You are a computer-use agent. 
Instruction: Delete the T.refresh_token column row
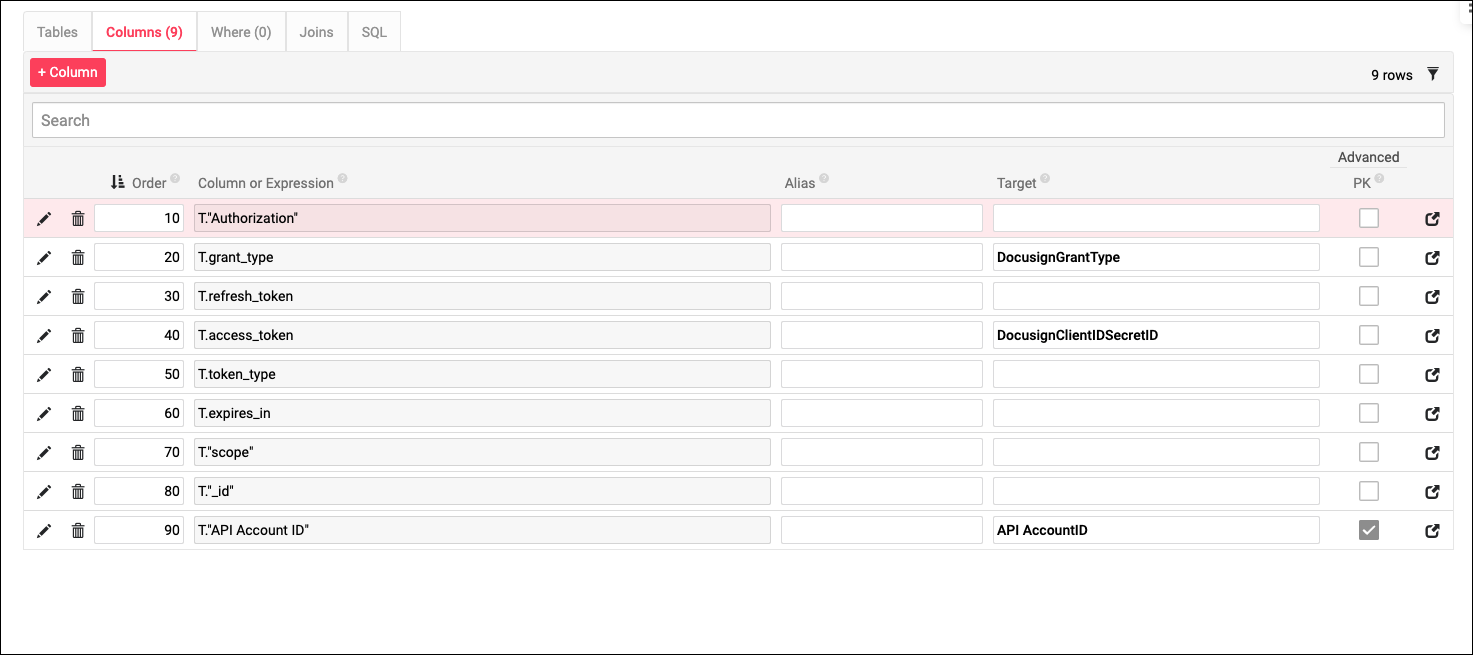pyautogui.click(x=78, y=297)
